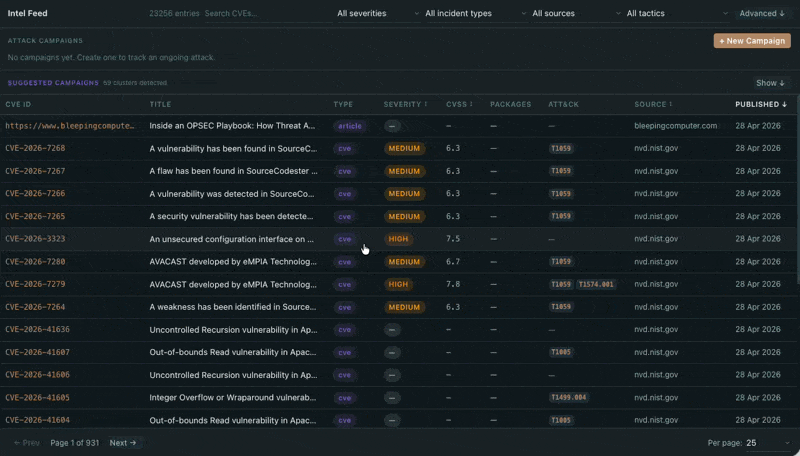
Task: Open CVE-2026-41604 entry
Action: tap(37, 420)
